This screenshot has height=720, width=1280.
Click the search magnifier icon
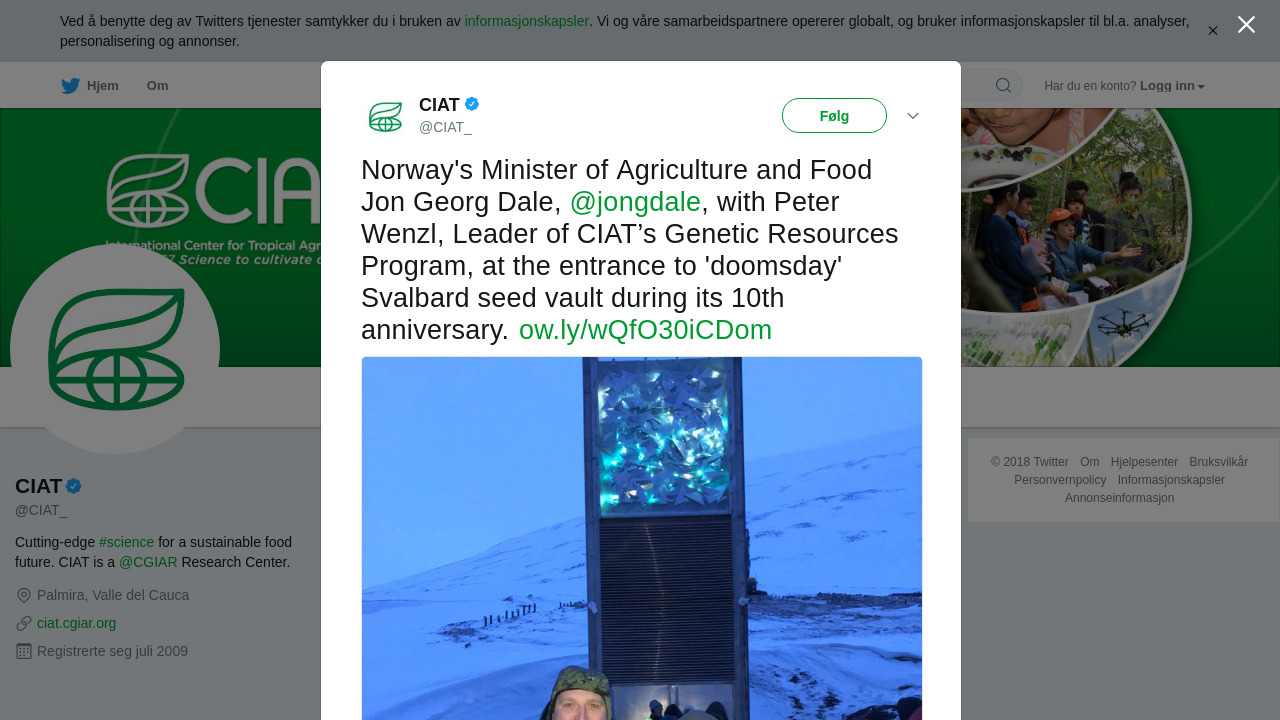tap(1003, 86)
